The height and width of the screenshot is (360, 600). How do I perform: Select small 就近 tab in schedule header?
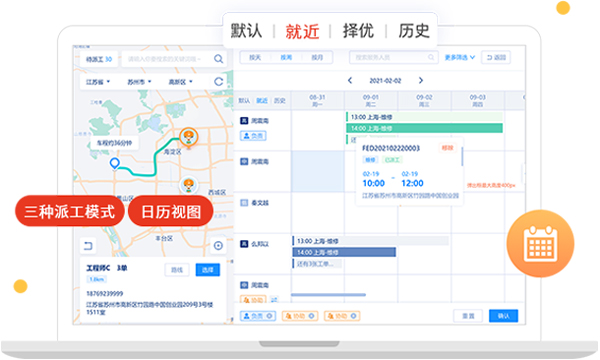pyautogui.click(x=262, y=101)
